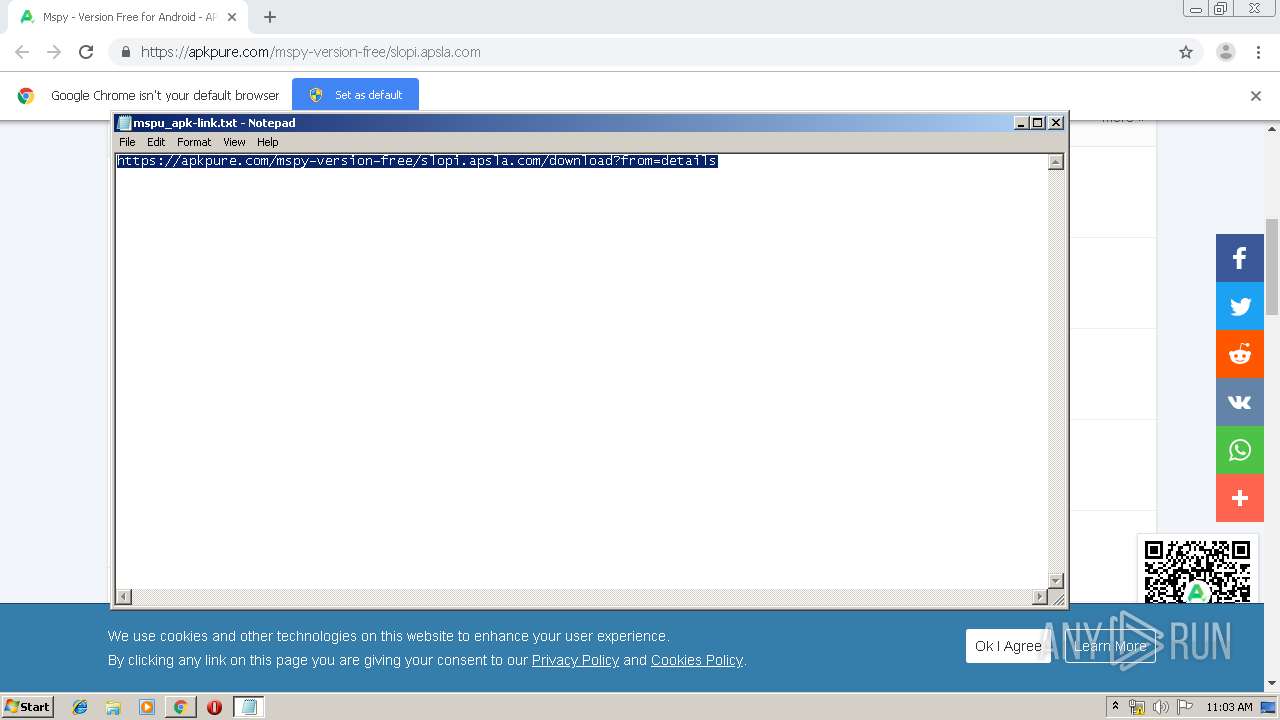Open Action Center flag icon

[x=1185, y=707]
